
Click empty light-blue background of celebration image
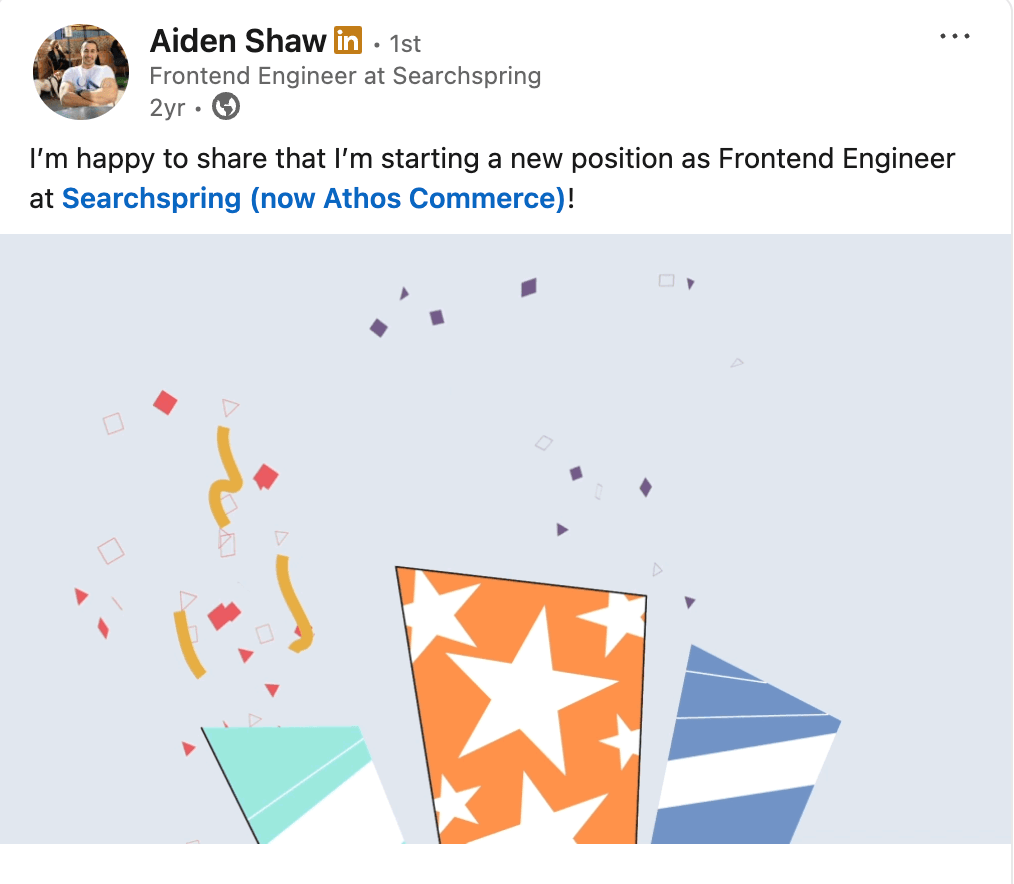(x=850, y=450)
